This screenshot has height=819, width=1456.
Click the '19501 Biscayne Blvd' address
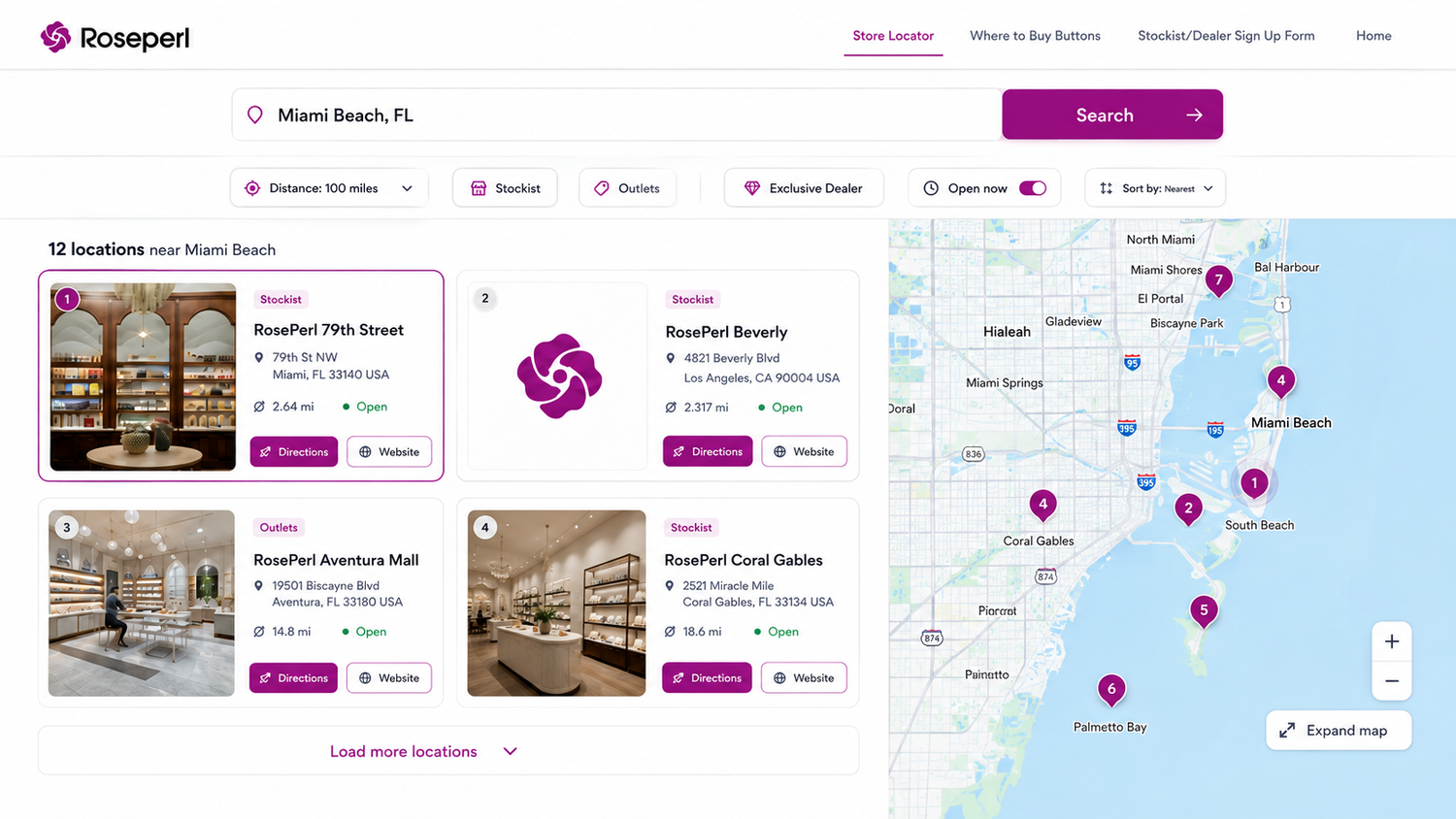point(325,586)
